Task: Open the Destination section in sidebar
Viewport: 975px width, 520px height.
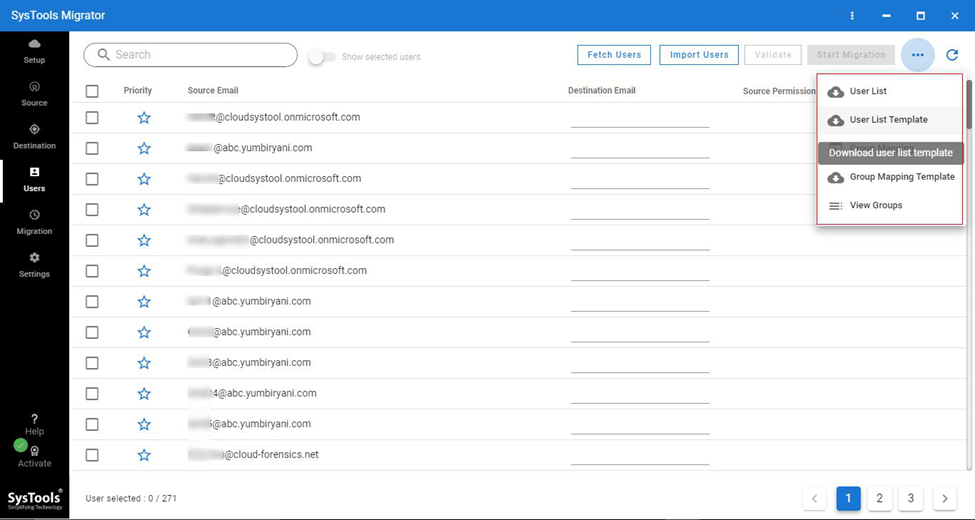Action: point(34,137)
